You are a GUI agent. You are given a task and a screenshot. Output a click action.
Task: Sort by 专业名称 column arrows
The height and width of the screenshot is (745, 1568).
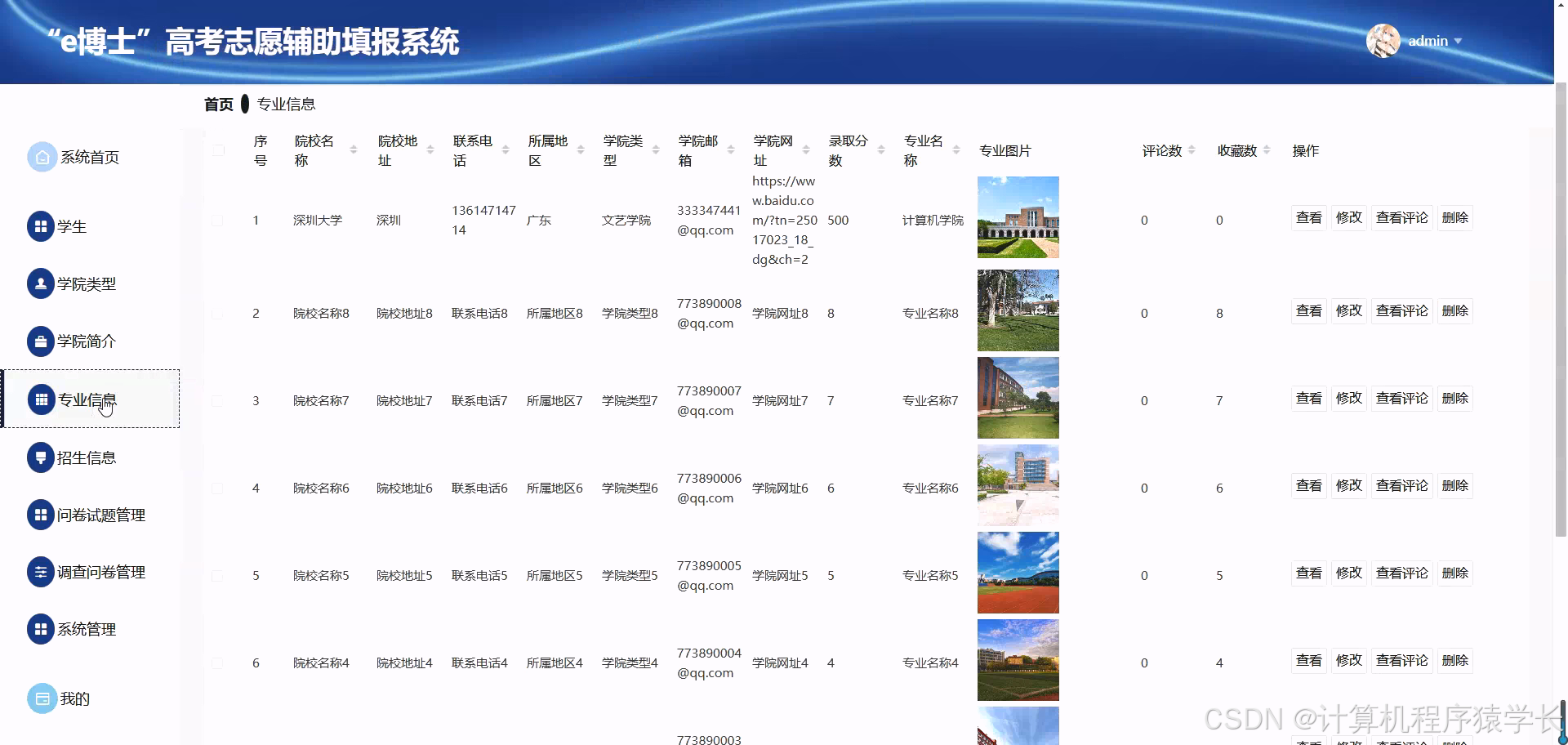point(956,150)
